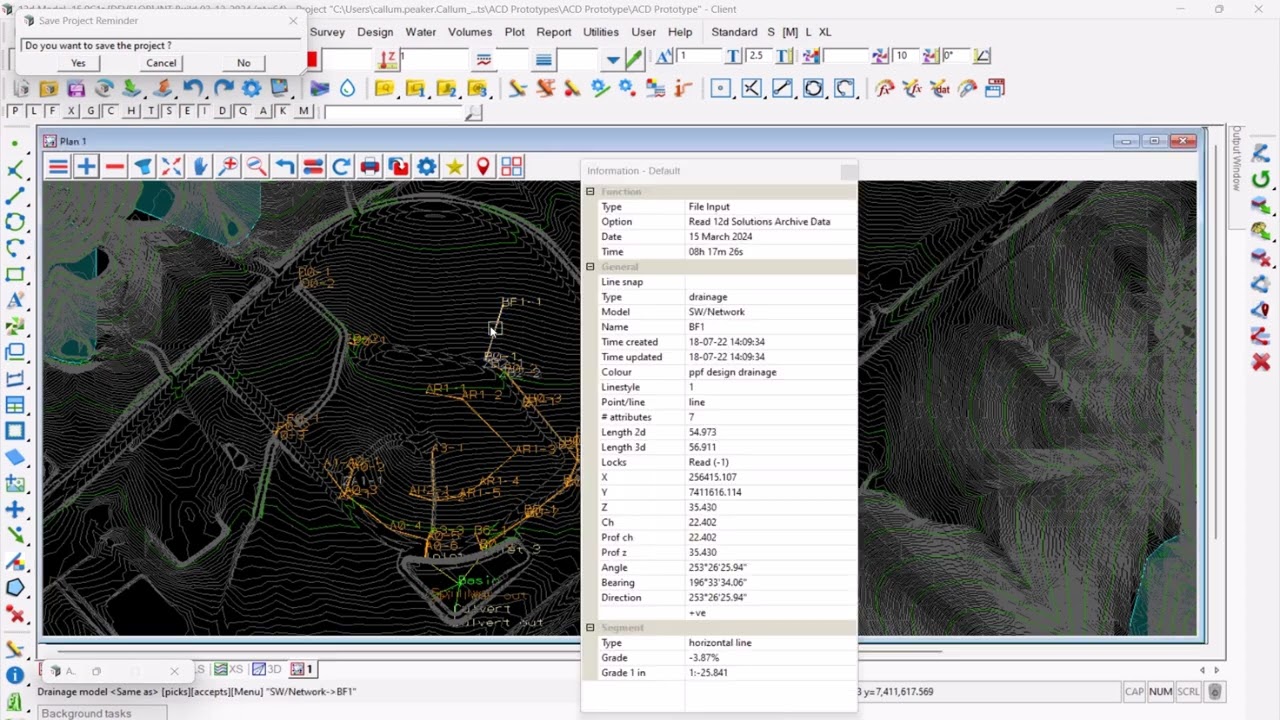Image resolution: width=1280 pixels, height=720 pixels.
Task: Toggle the M snap letter button
Action: [x=304, y=111]
